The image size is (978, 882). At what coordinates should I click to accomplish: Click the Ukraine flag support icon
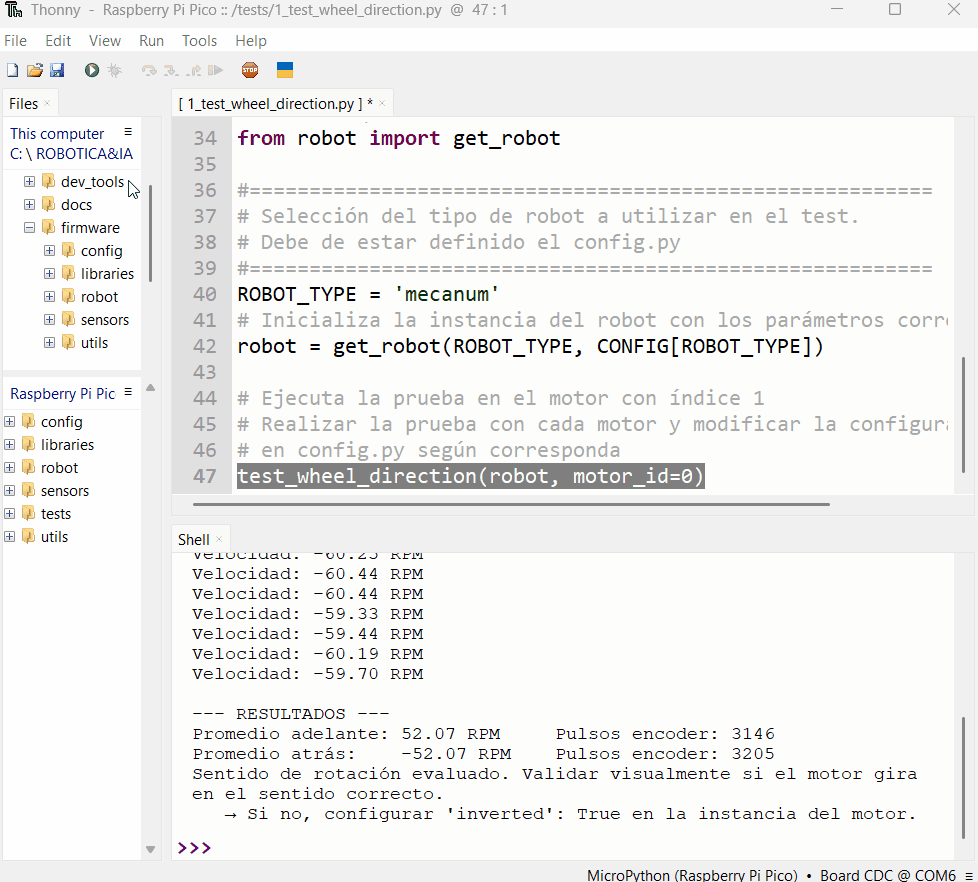tap(285, 70)
